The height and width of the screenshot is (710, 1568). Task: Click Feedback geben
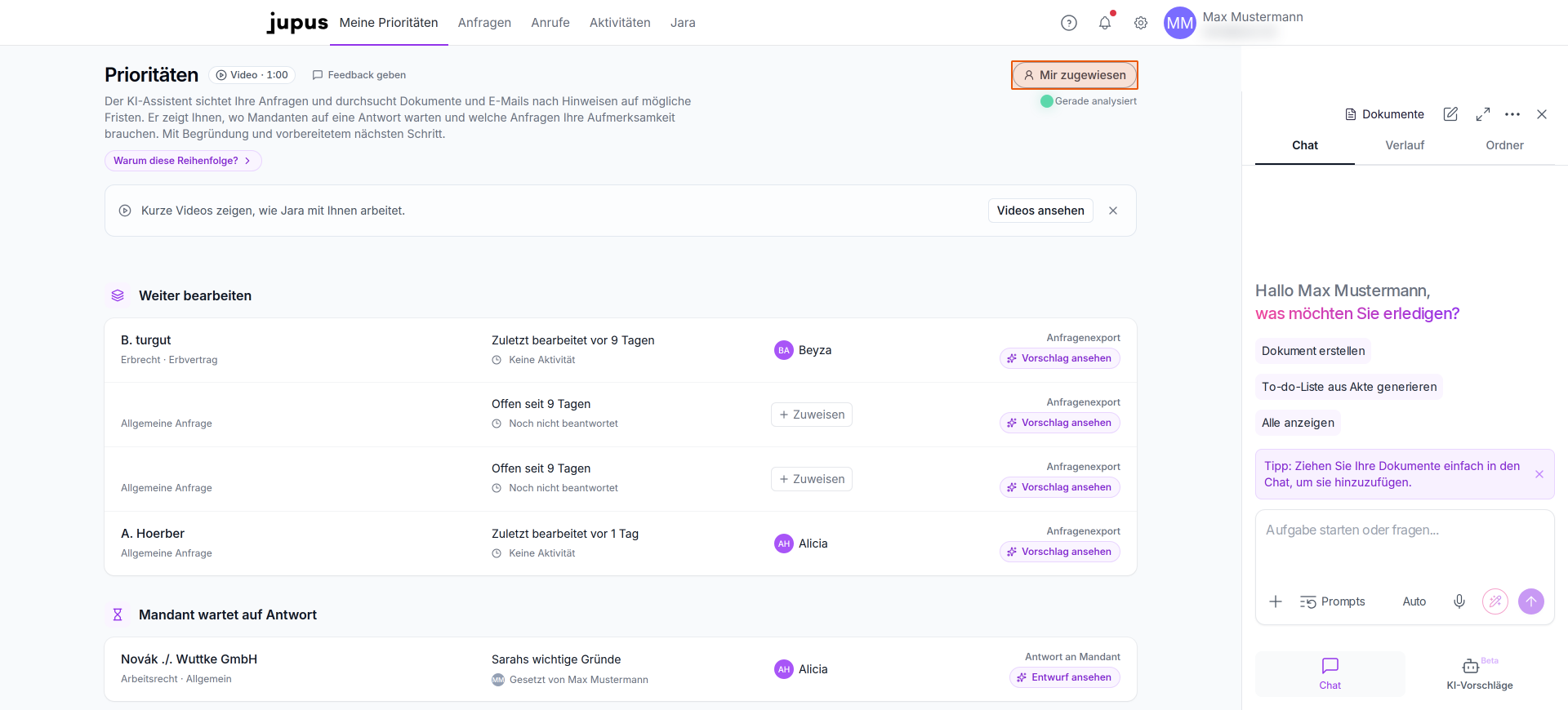click(x=359, y=75)
